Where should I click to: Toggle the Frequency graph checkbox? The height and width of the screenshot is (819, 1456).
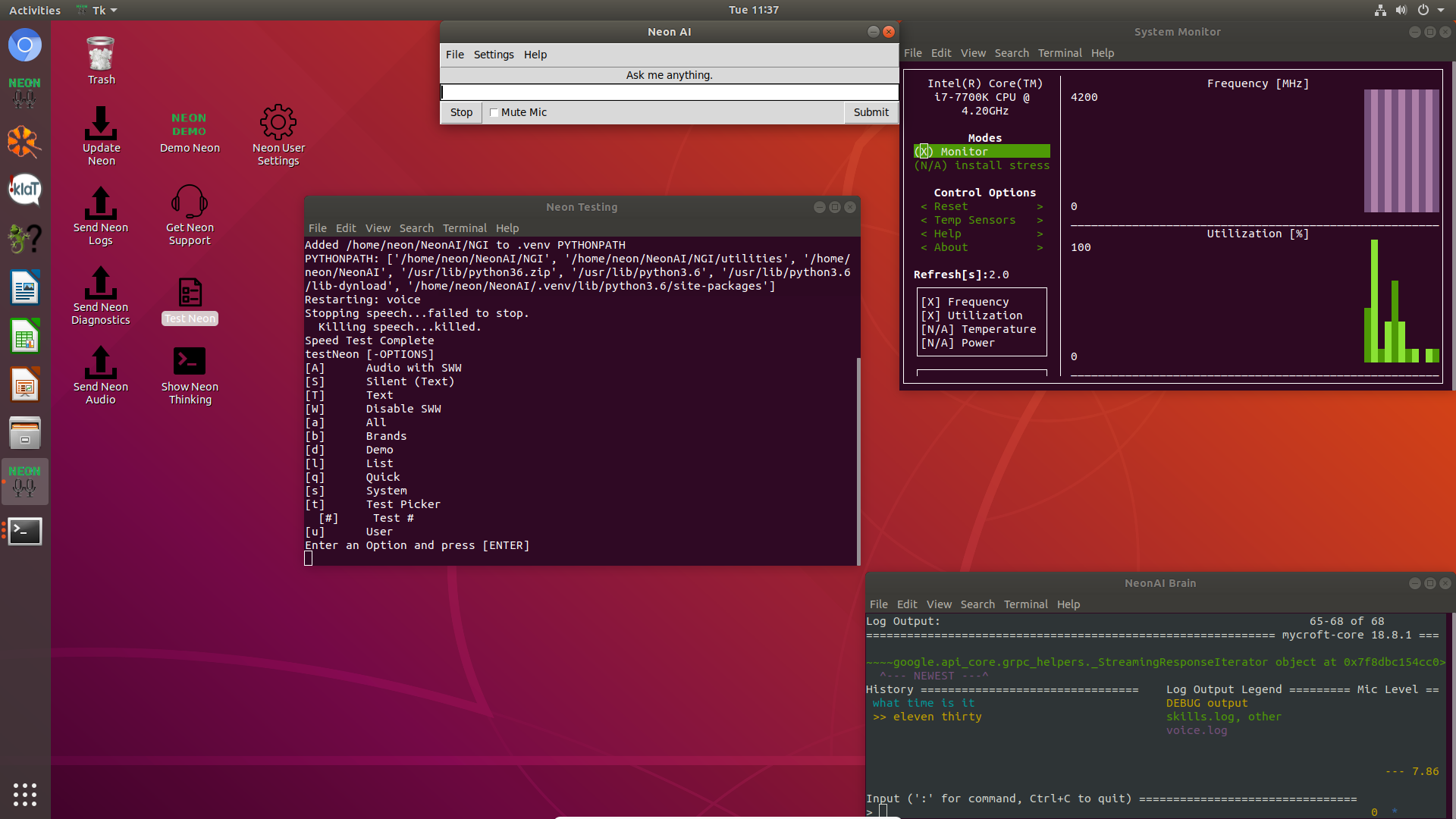[x=965, y=302]
